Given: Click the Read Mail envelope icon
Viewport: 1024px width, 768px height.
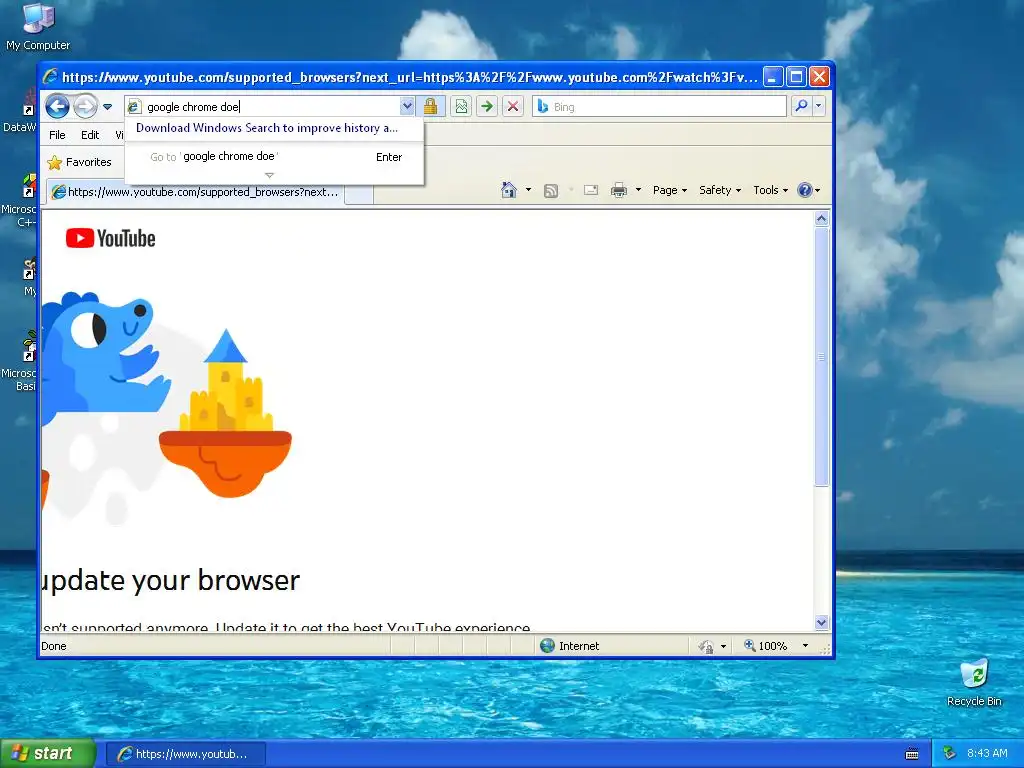Looking at the screenshot, I should point(591,190).
